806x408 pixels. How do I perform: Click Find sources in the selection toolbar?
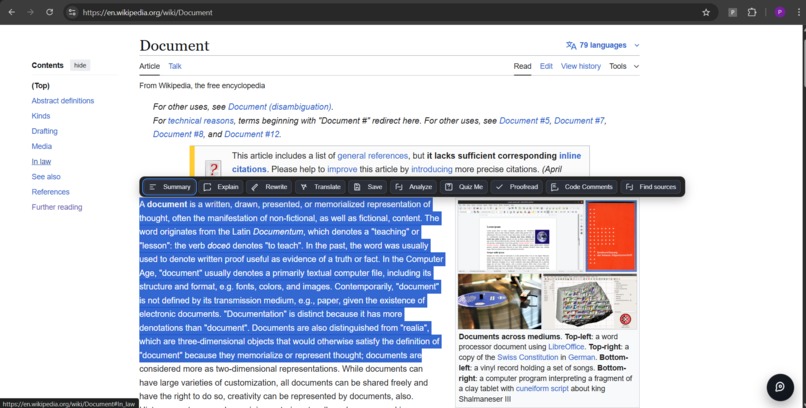click(x=651, y=187)
